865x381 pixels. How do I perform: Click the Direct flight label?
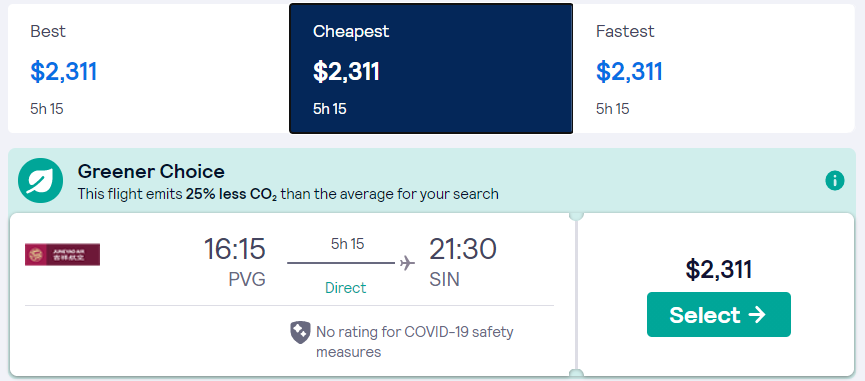click(x=346, y=288)
